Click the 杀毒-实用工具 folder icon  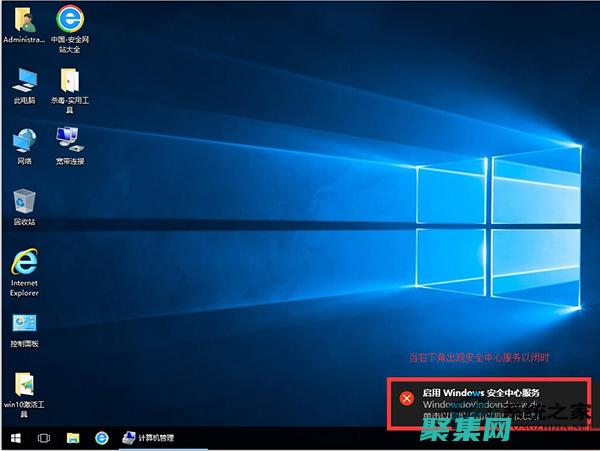(70, 79)
